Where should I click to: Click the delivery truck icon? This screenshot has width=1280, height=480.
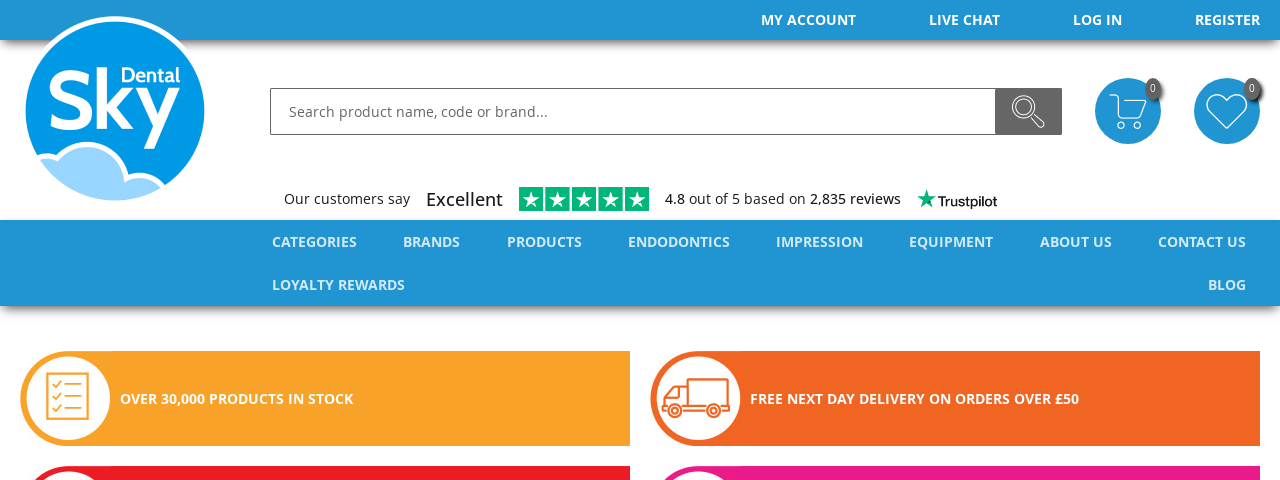[x=695, y=398]
